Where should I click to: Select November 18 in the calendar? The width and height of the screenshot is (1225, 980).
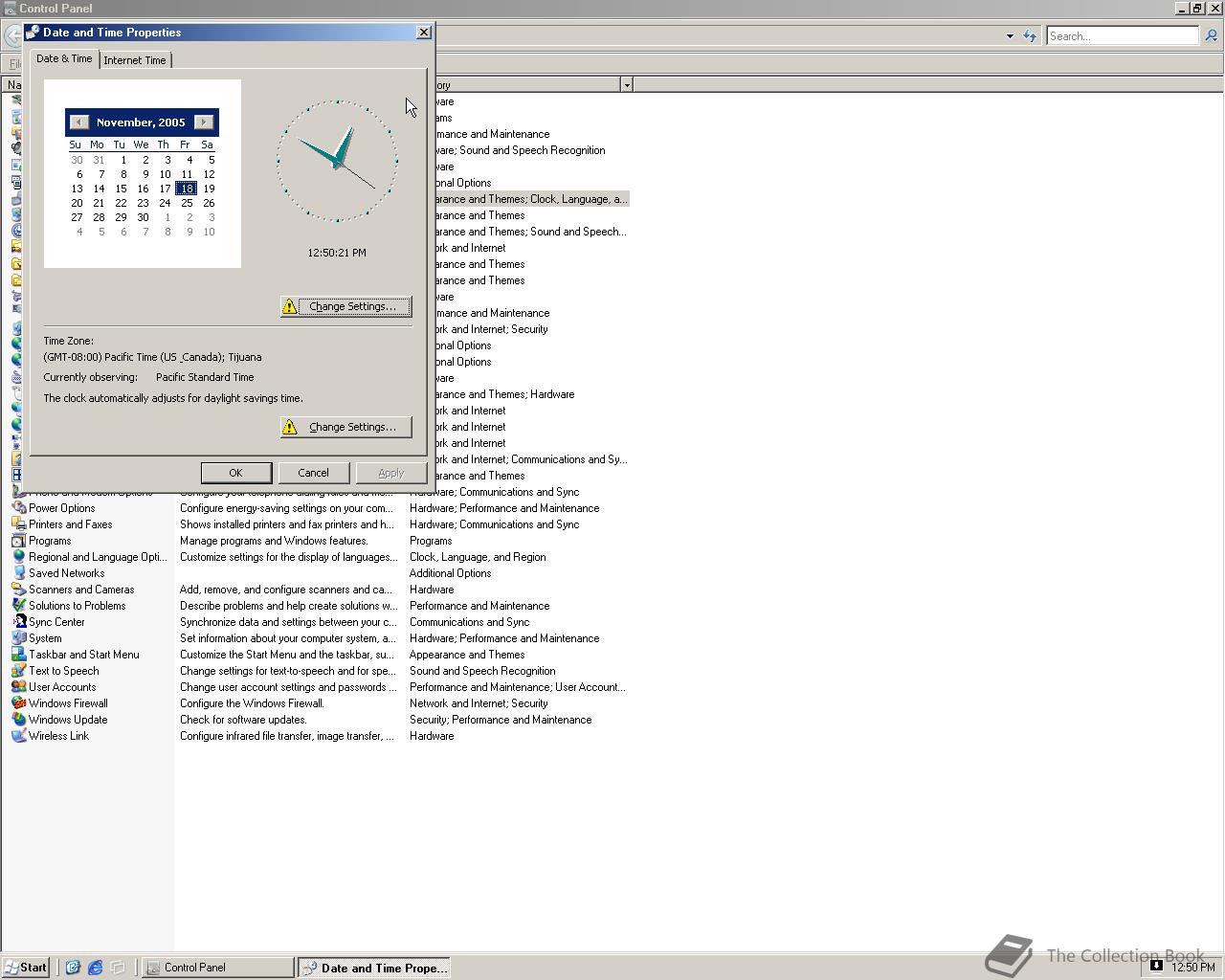186,189
